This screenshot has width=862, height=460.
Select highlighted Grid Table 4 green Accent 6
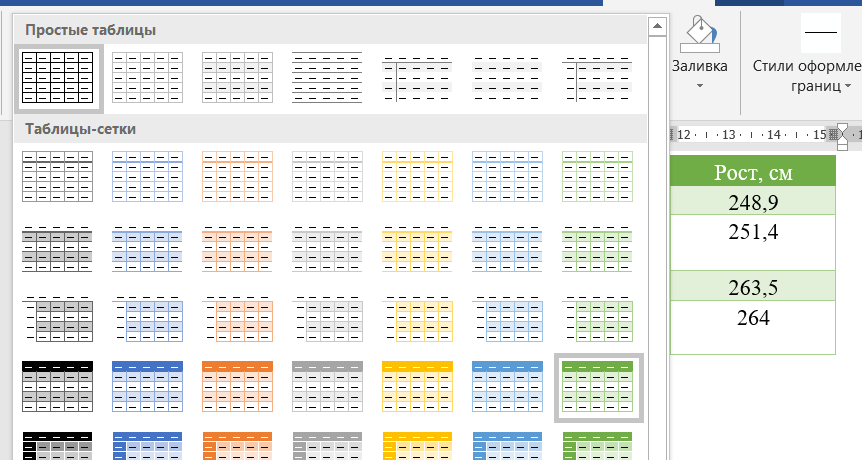pyautogui.click(x=598, y=386)
